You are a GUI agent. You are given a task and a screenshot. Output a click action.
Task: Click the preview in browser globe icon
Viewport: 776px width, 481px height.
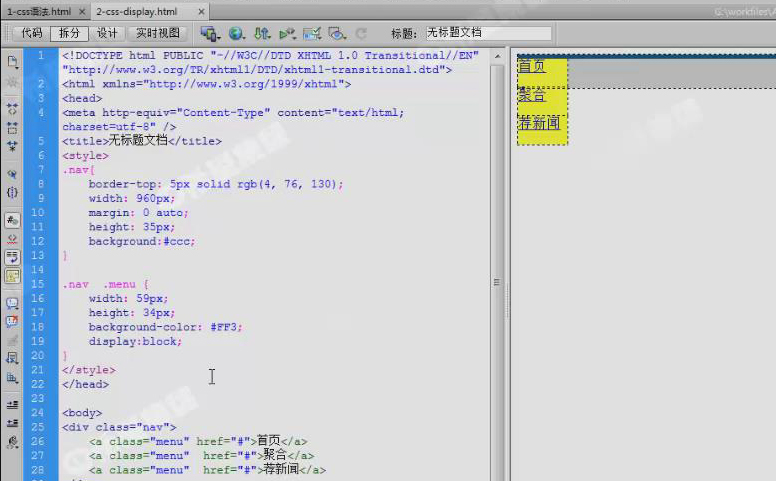(x=237, y=33)
